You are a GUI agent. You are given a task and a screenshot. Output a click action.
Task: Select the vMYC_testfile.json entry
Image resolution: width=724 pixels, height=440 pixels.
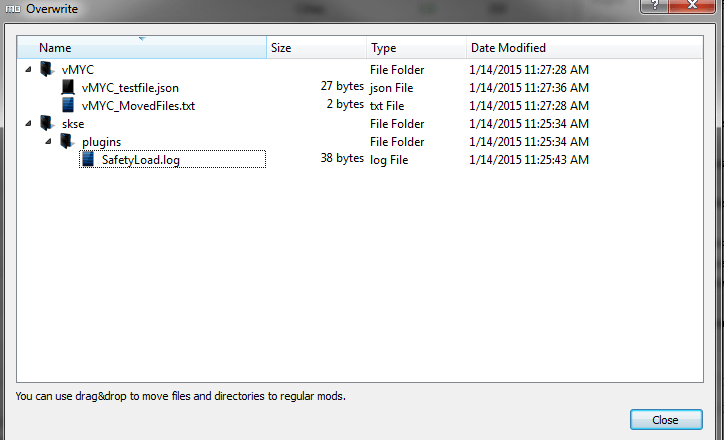click(130, 88)
